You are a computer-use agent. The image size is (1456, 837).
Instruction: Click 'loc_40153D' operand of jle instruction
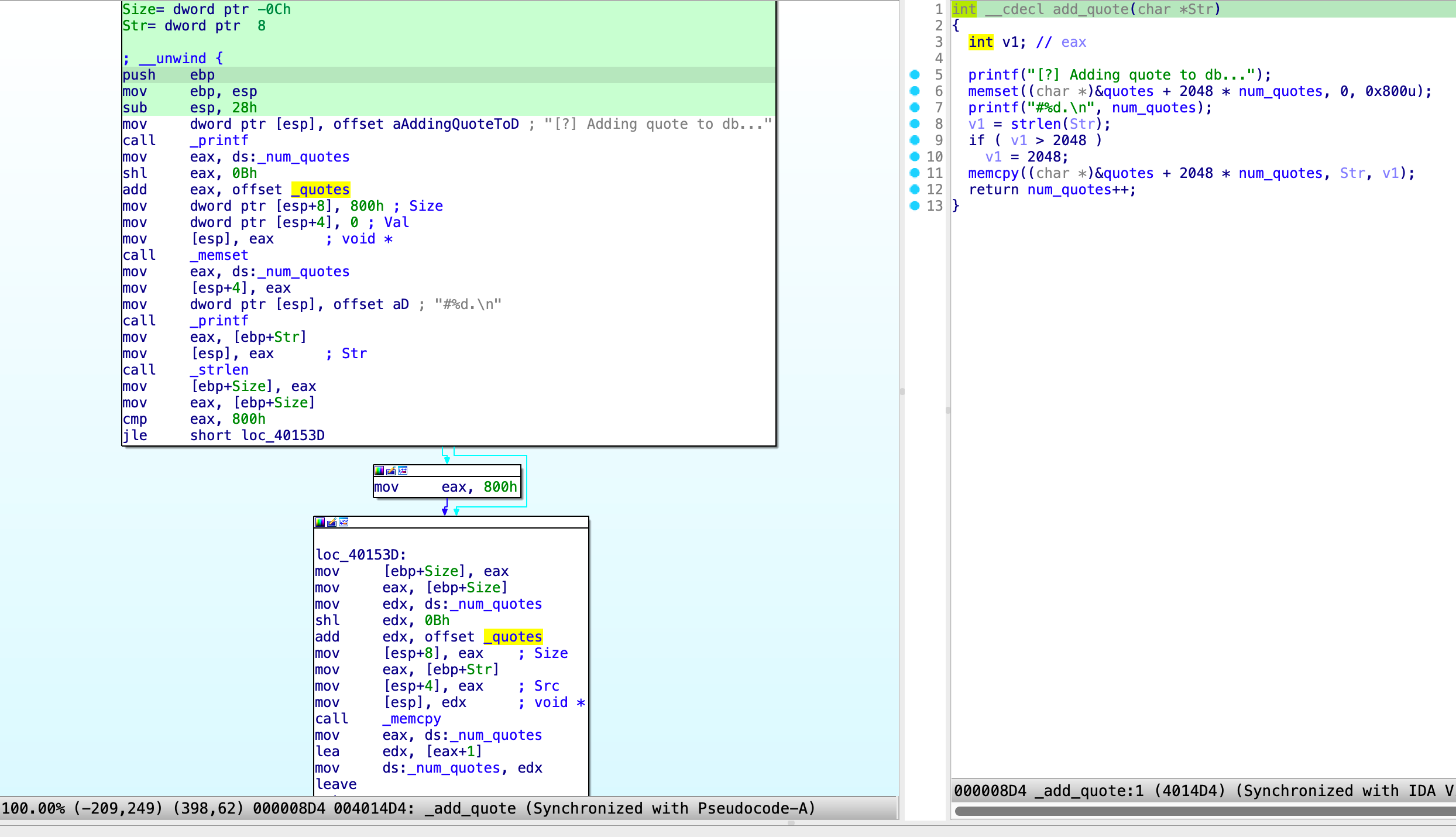pyautogui.click(x=283, y=435)
